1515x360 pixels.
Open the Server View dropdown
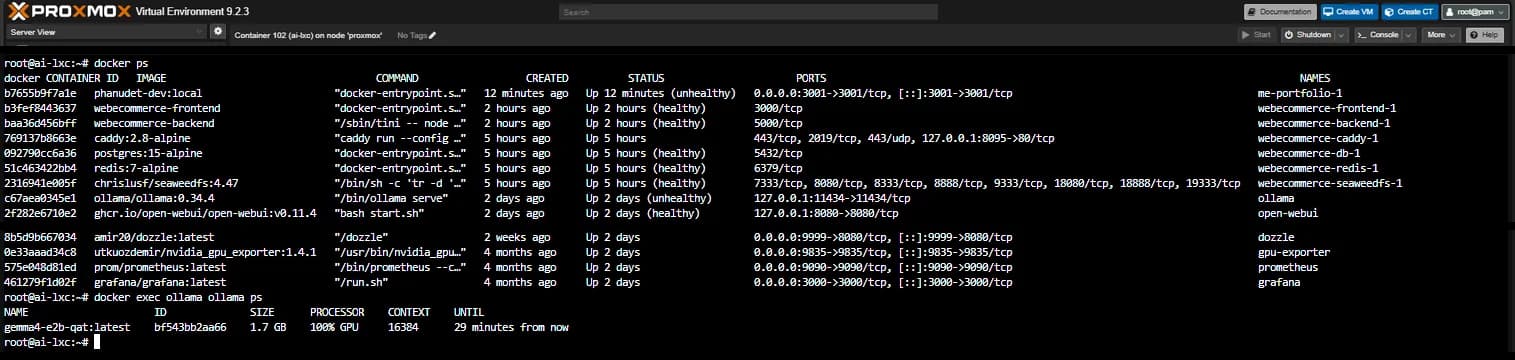pos(105,32)
